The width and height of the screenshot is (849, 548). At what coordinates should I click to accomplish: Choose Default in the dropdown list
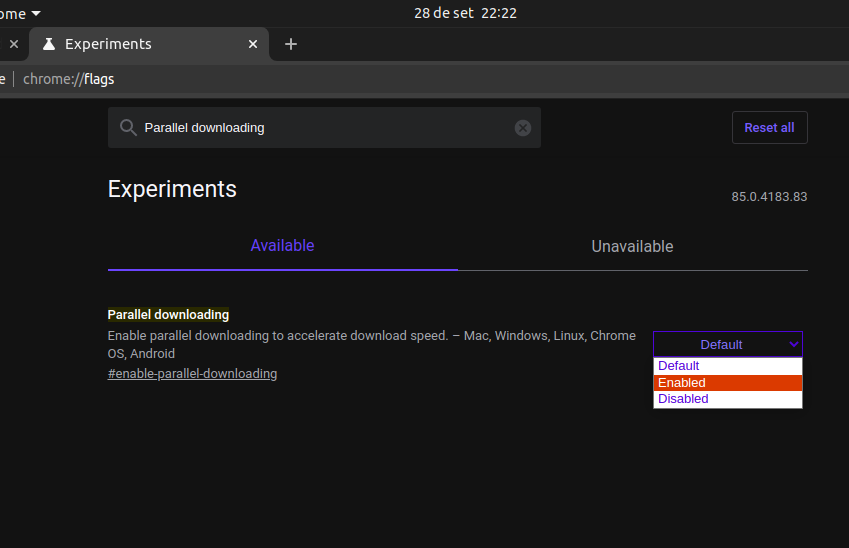tap(728, 366)
